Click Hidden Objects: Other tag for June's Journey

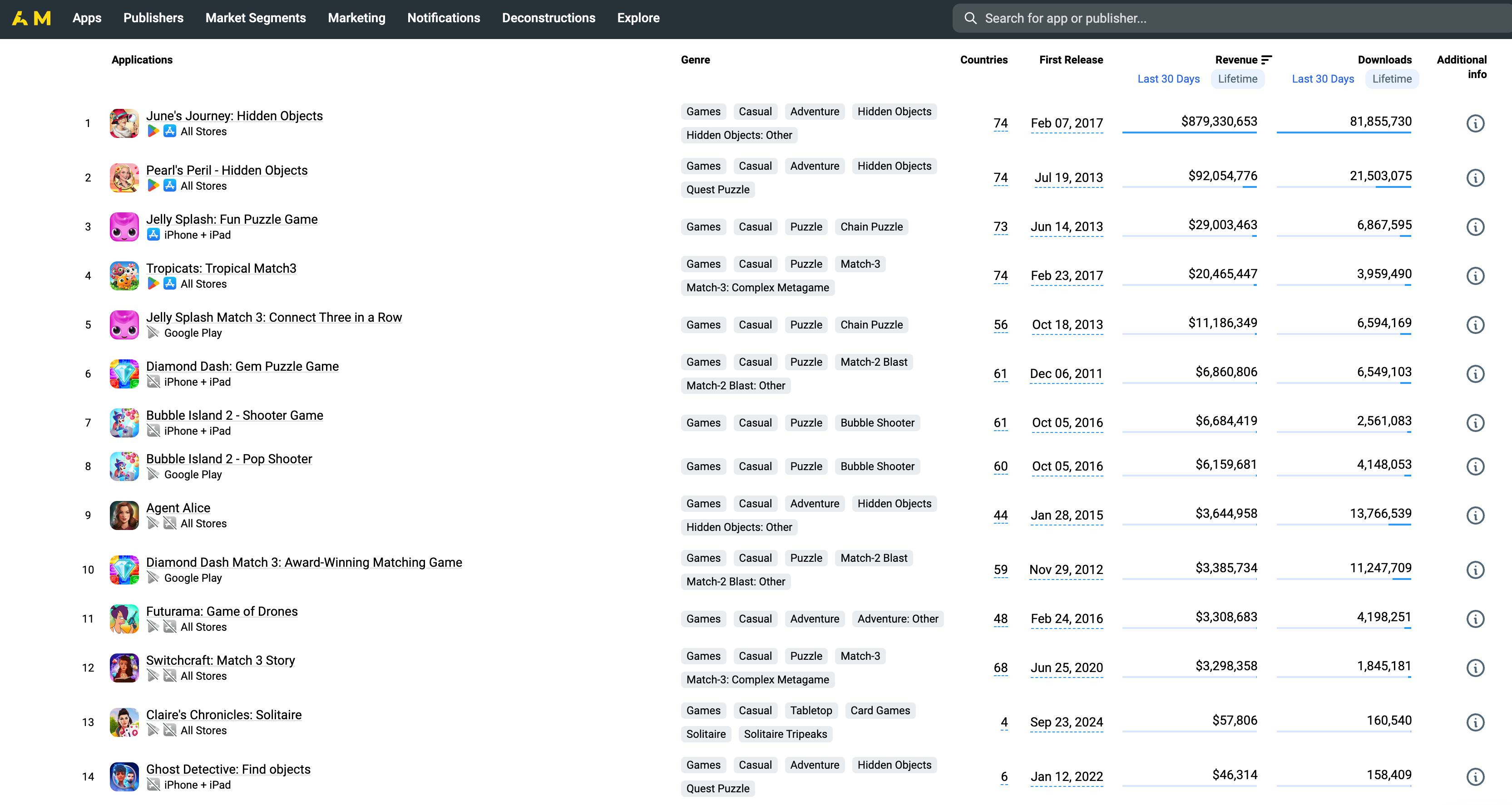739,136
